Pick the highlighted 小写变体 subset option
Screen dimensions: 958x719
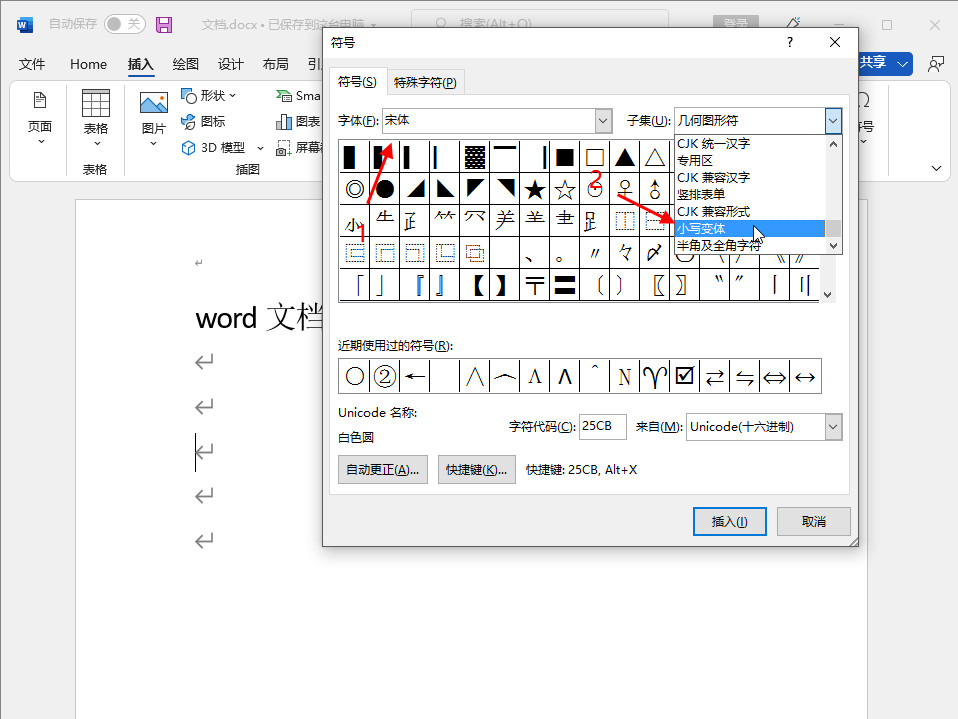pyautogui.click(x=750, y=228)
